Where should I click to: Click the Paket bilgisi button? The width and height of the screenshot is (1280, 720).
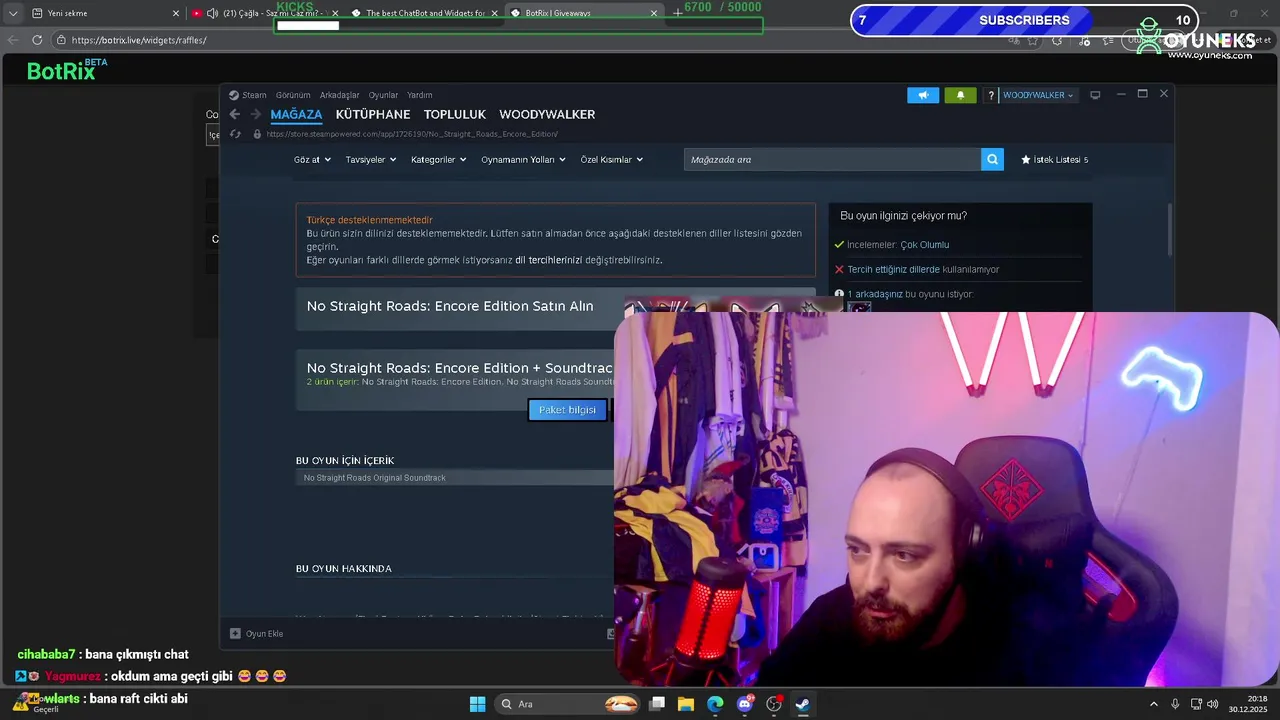[567, 409]
